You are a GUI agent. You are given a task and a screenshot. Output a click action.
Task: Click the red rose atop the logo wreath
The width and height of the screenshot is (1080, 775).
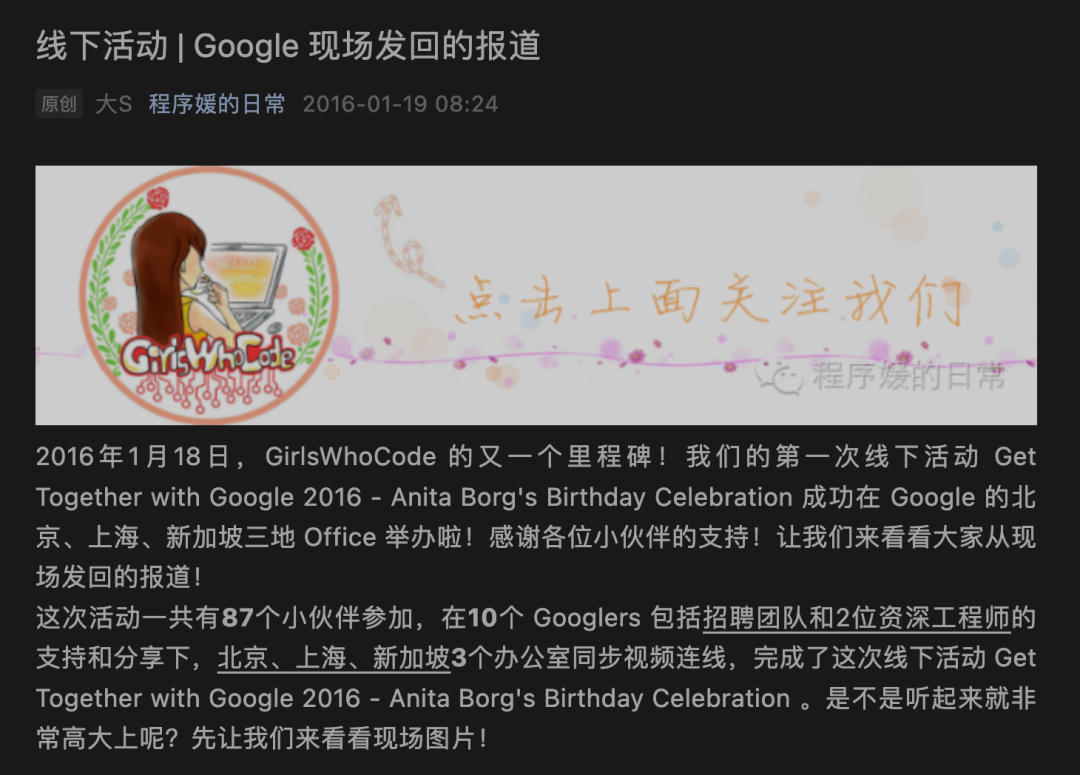coord(157,198)
